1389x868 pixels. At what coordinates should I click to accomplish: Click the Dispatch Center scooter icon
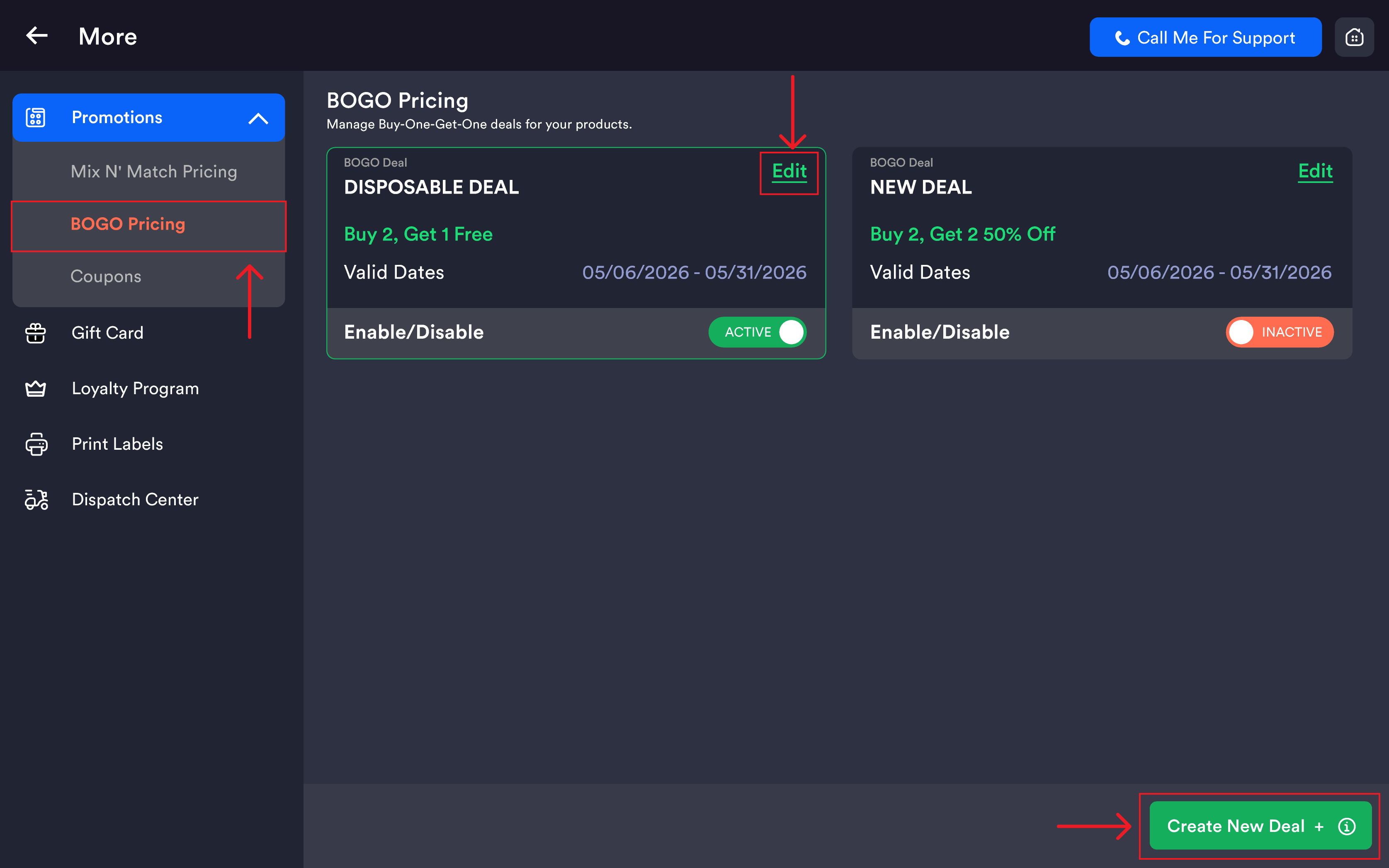(x=36, y=499)
